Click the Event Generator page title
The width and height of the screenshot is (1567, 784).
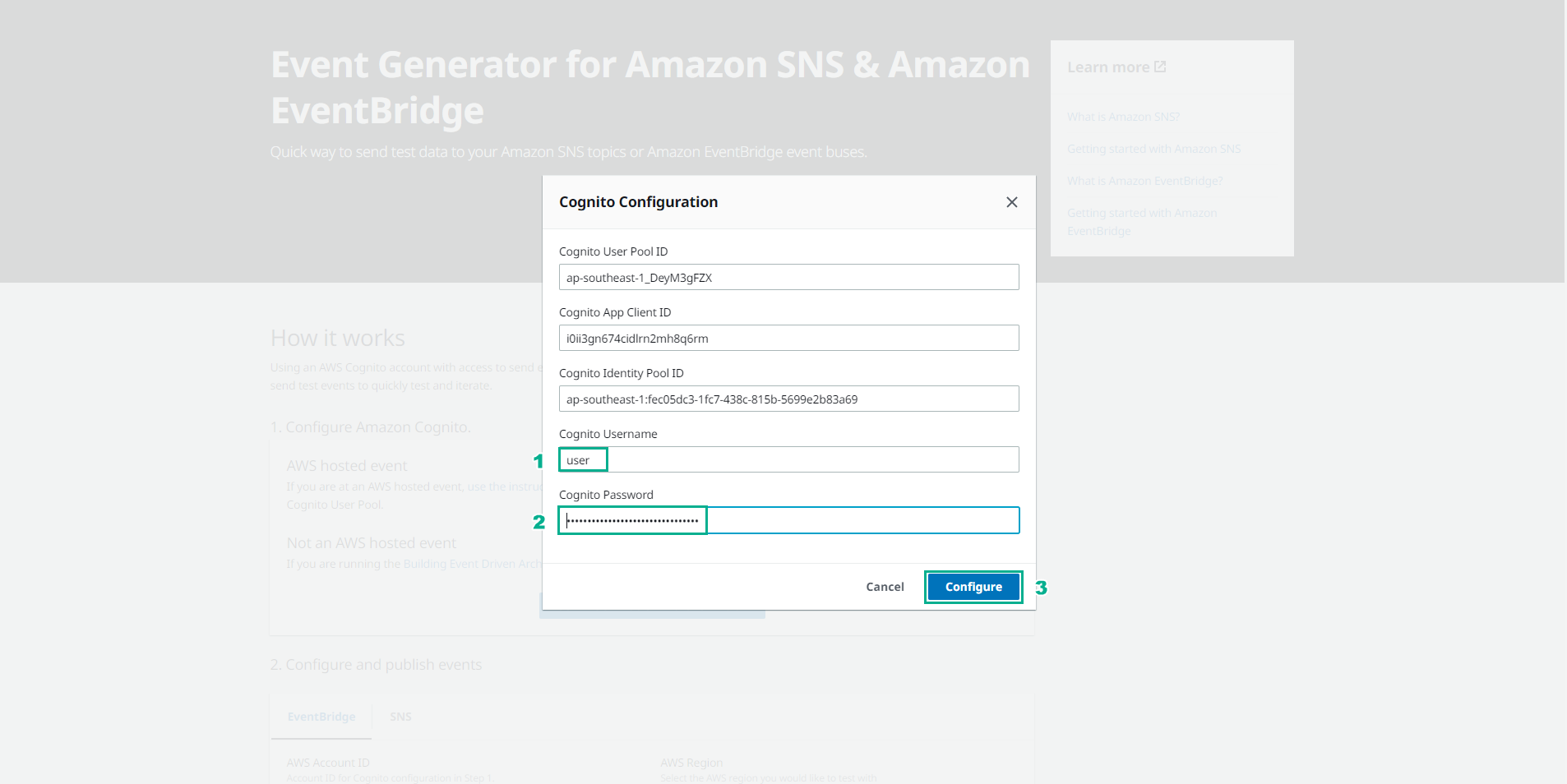[650, 87]
